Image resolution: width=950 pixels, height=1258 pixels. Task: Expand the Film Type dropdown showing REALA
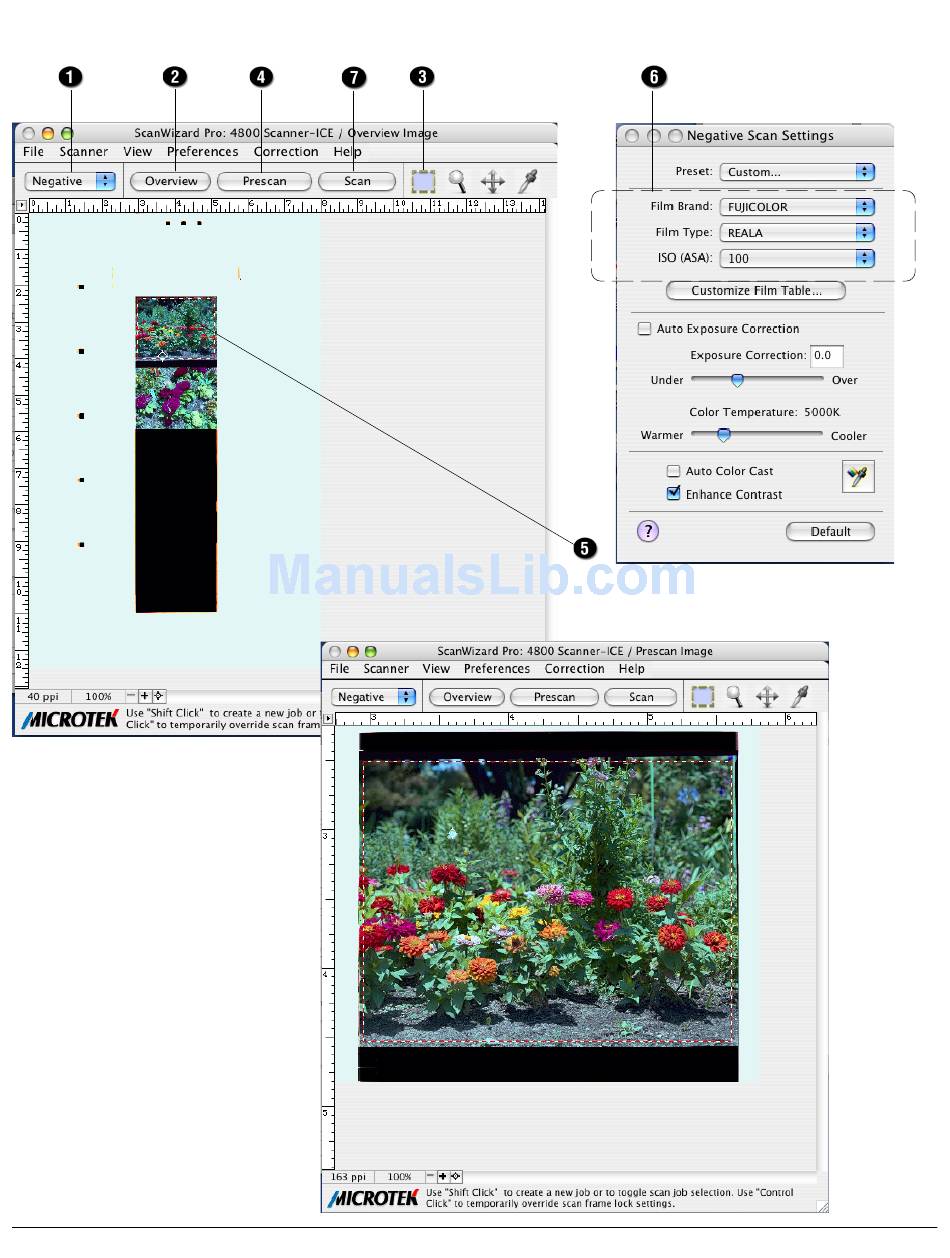pyautogui.click(x=797, y=232)
